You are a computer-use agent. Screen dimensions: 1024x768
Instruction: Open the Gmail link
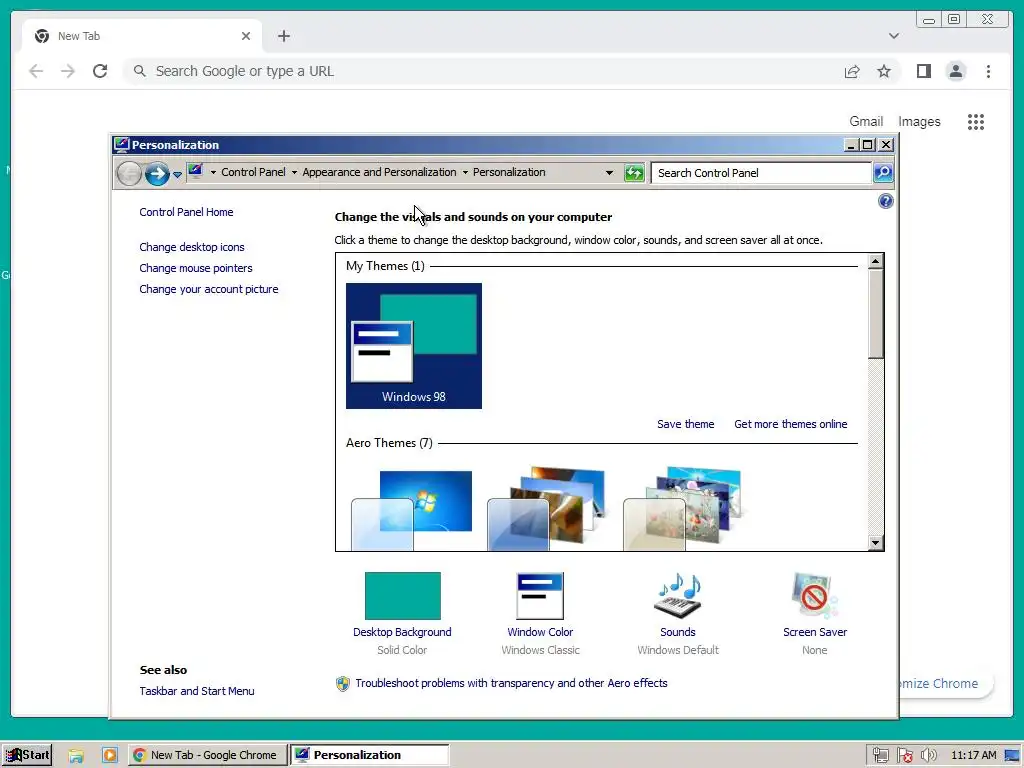866,121
